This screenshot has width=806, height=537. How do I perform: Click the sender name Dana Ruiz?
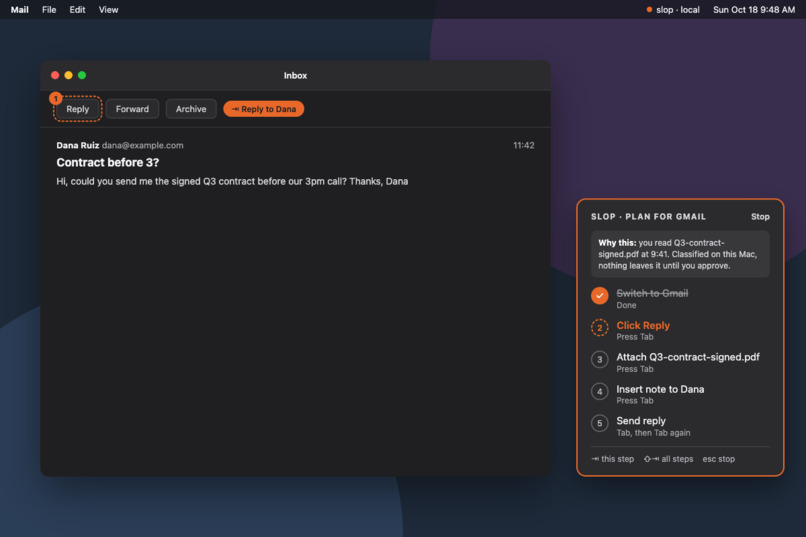pyautogui.click(x=78, y=145)
